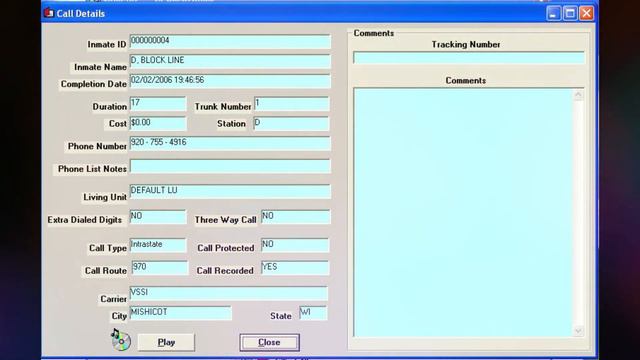Click the Phone Number label

point(97,146)
